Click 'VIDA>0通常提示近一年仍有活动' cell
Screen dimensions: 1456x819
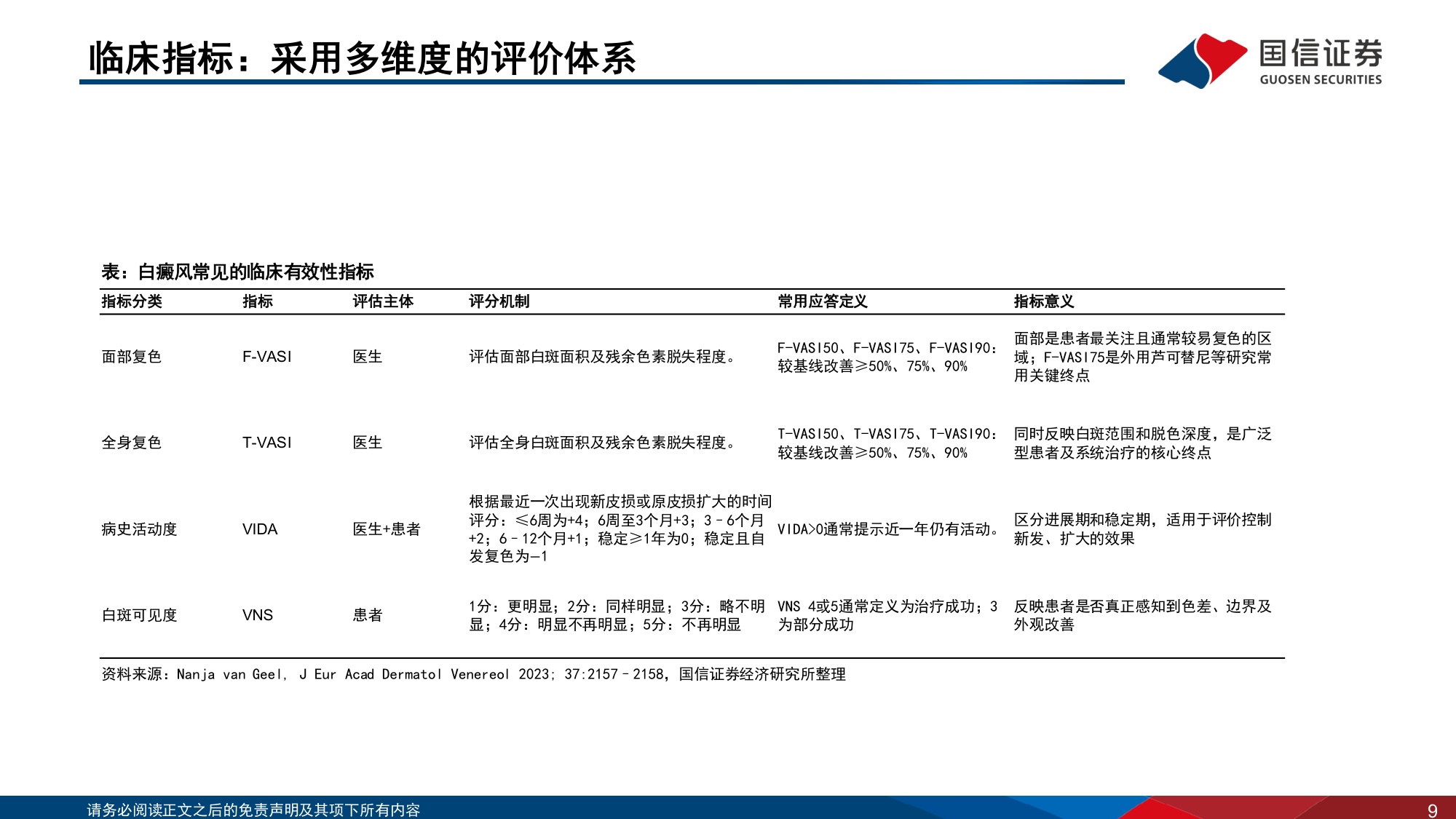click(x=890, y=529)
